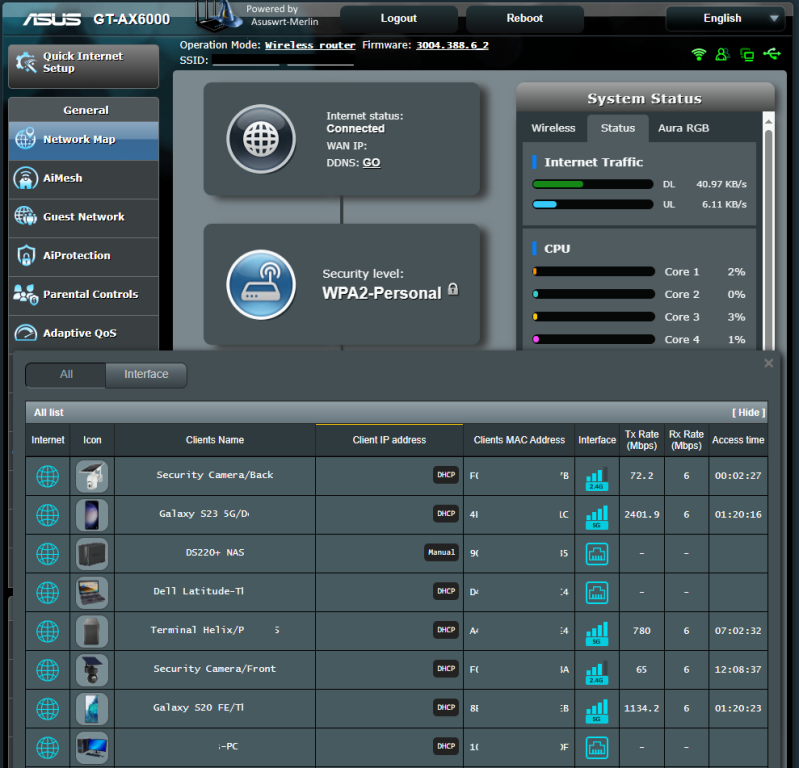The image size is (799, 768).
Task: Click wired interface icon for DS220+ NAS
Action: click(597, 554)
